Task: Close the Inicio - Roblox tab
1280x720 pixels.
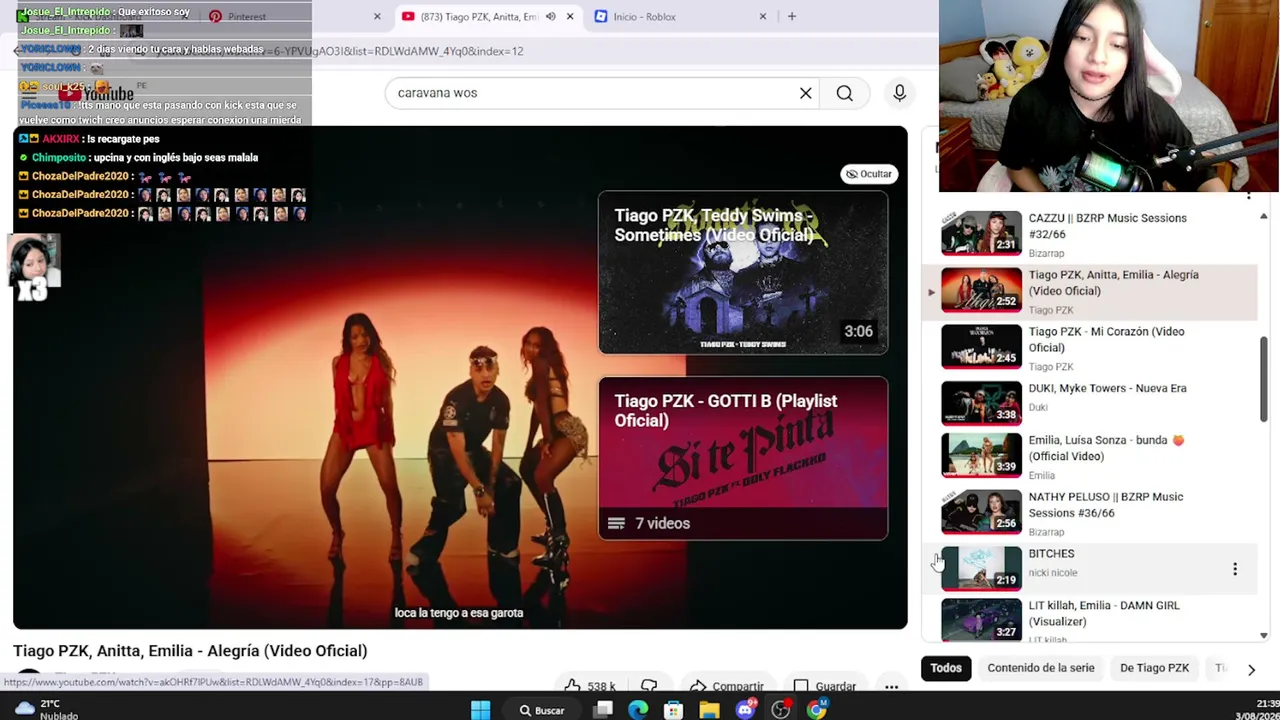Action: [763, 17]
